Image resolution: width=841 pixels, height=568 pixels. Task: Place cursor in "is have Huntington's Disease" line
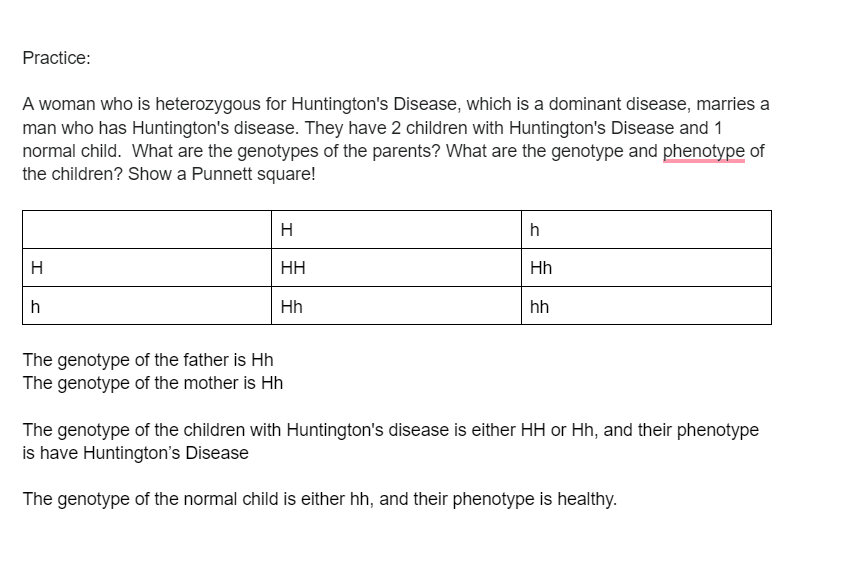[x=135, y=453]
